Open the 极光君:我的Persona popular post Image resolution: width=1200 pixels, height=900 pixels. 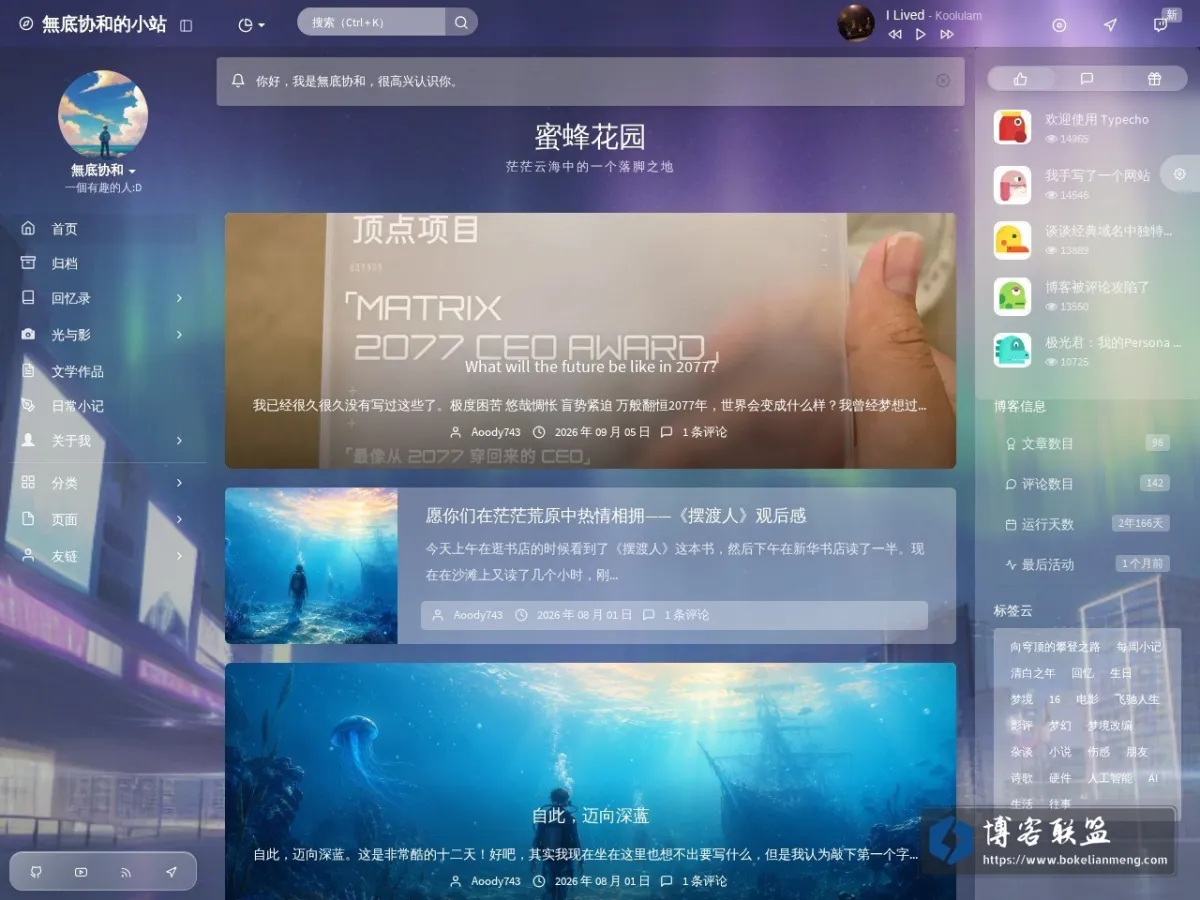pos(1113,343)
